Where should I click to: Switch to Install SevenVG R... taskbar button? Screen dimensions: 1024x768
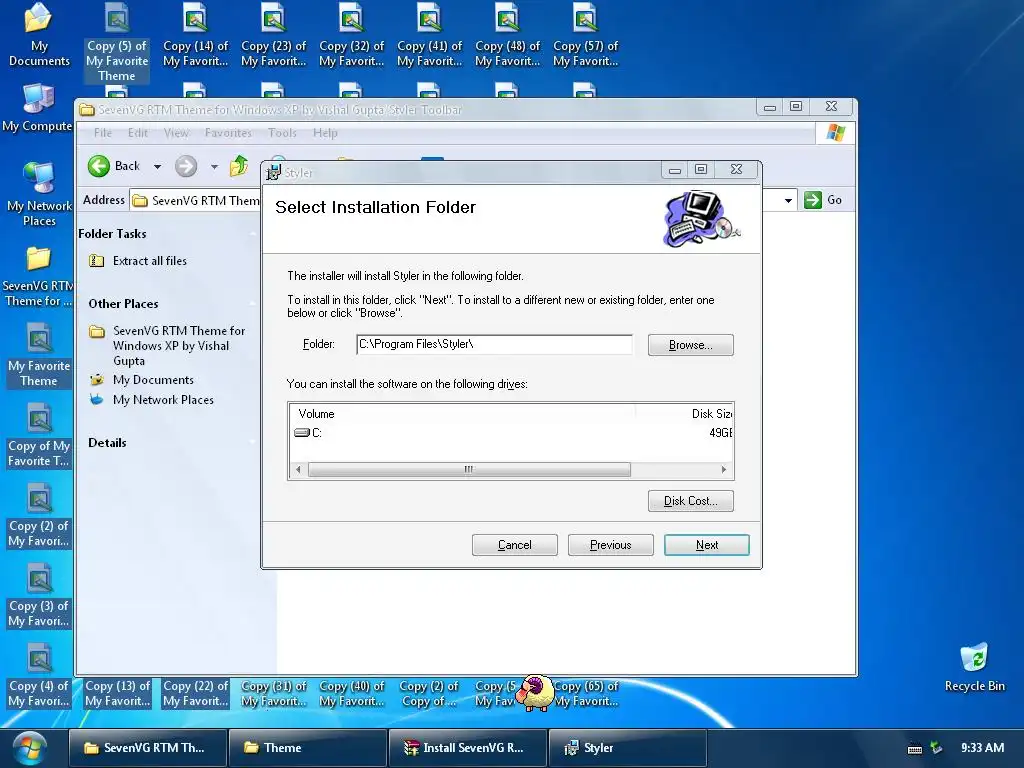(468, 748)
